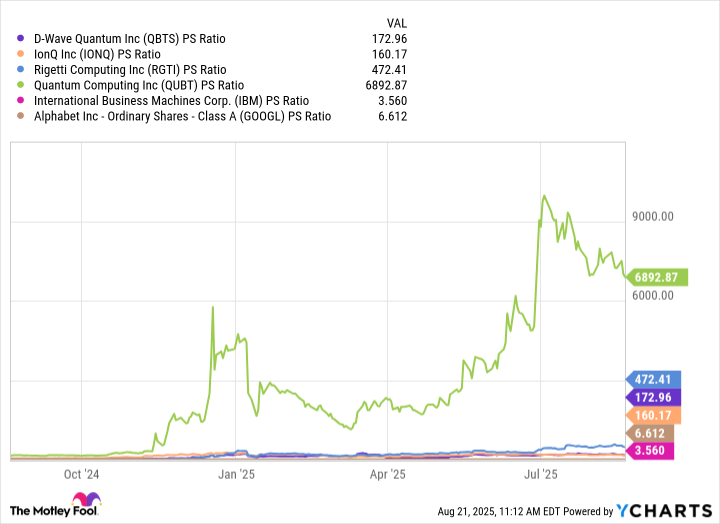Click the VAL column header
720x524 pixels.
(396, 23)
